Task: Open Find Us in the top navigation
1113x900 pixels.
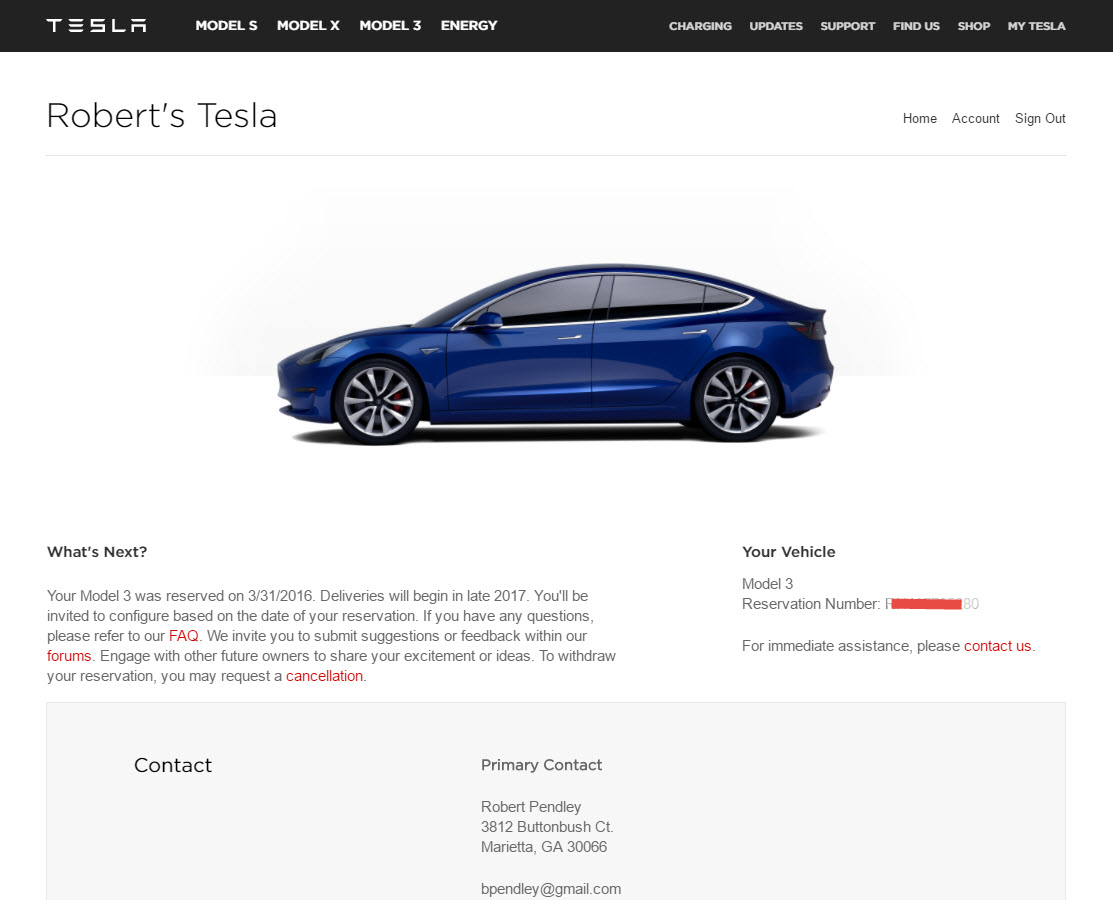Action: point(916,26)
